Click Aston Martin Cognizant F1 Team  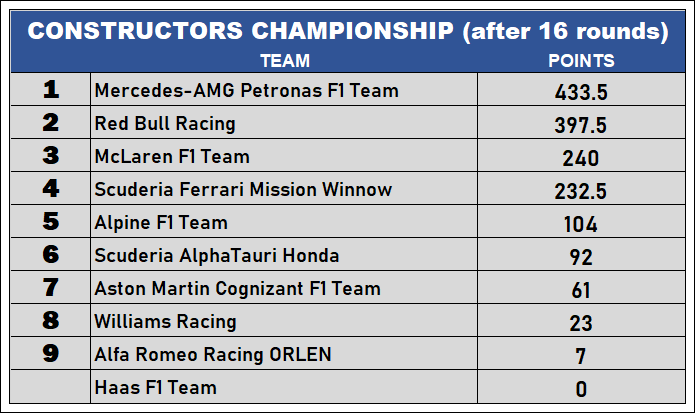(x=237, y=288)
